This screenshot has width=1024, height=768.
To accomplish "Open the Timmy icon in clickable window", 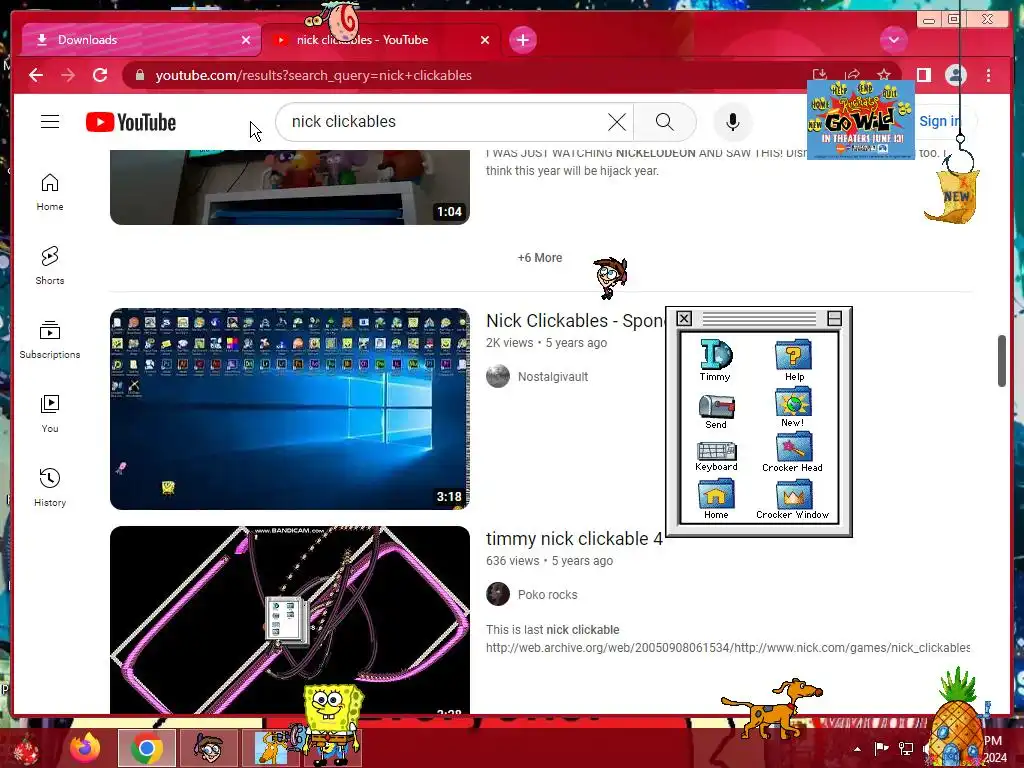I will click(716, 360).
